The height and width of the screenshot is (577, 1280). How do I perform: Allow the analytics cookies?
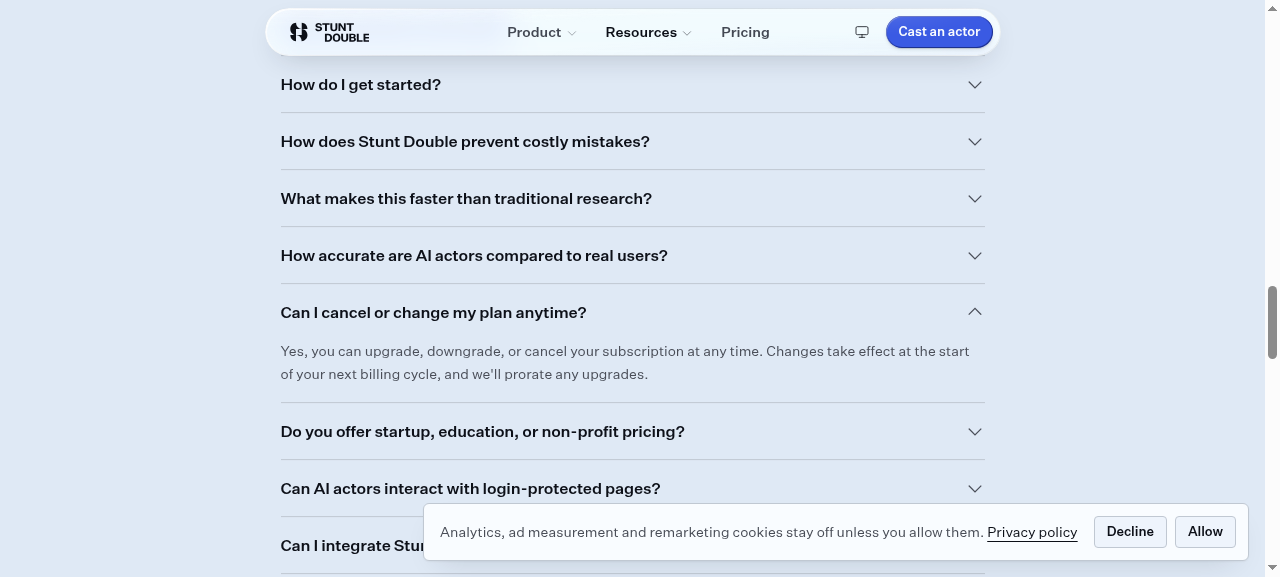[1205, 532]
